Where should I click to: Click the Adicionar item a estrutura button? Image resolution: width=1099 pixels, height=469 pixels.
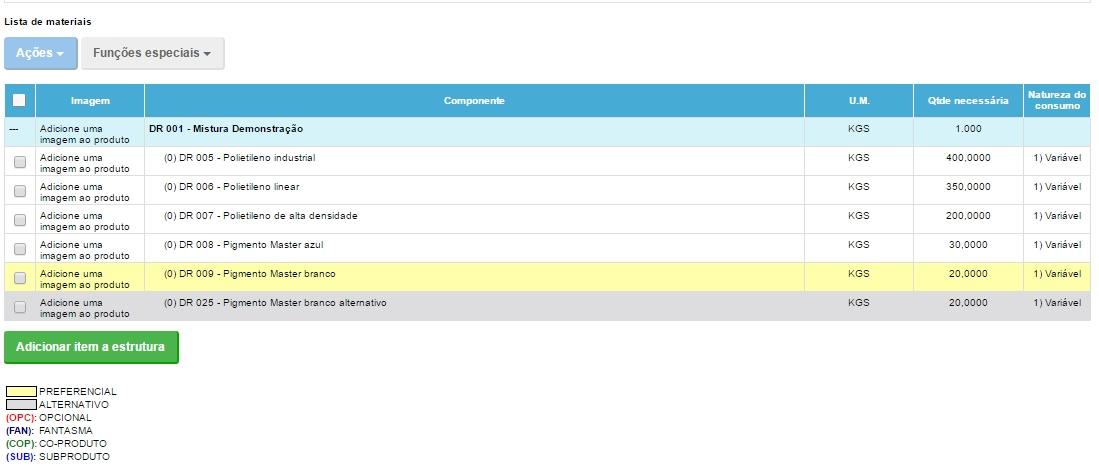91,347
